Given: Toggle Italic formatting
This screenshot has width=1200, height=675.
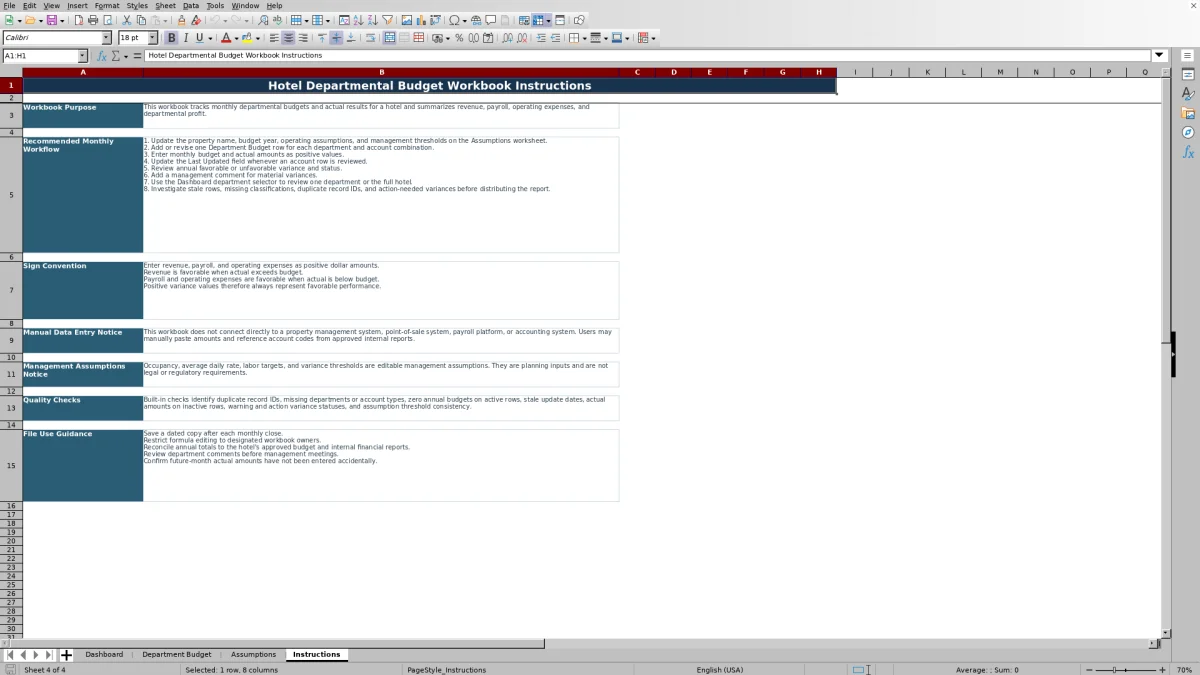Looking at the screenshot, I should 185,38.
